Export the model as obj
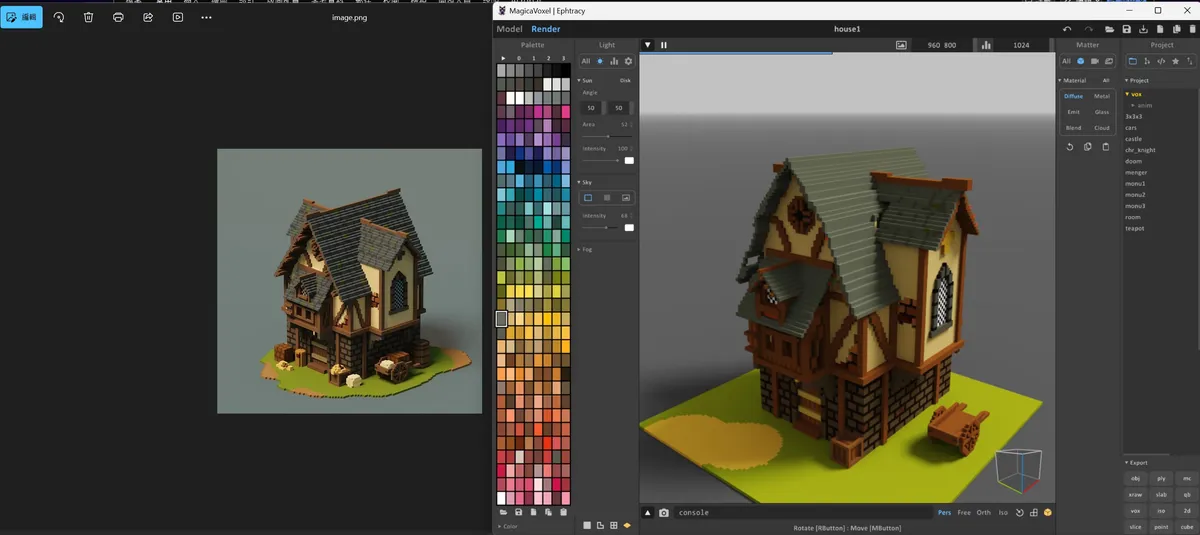 1135,479
